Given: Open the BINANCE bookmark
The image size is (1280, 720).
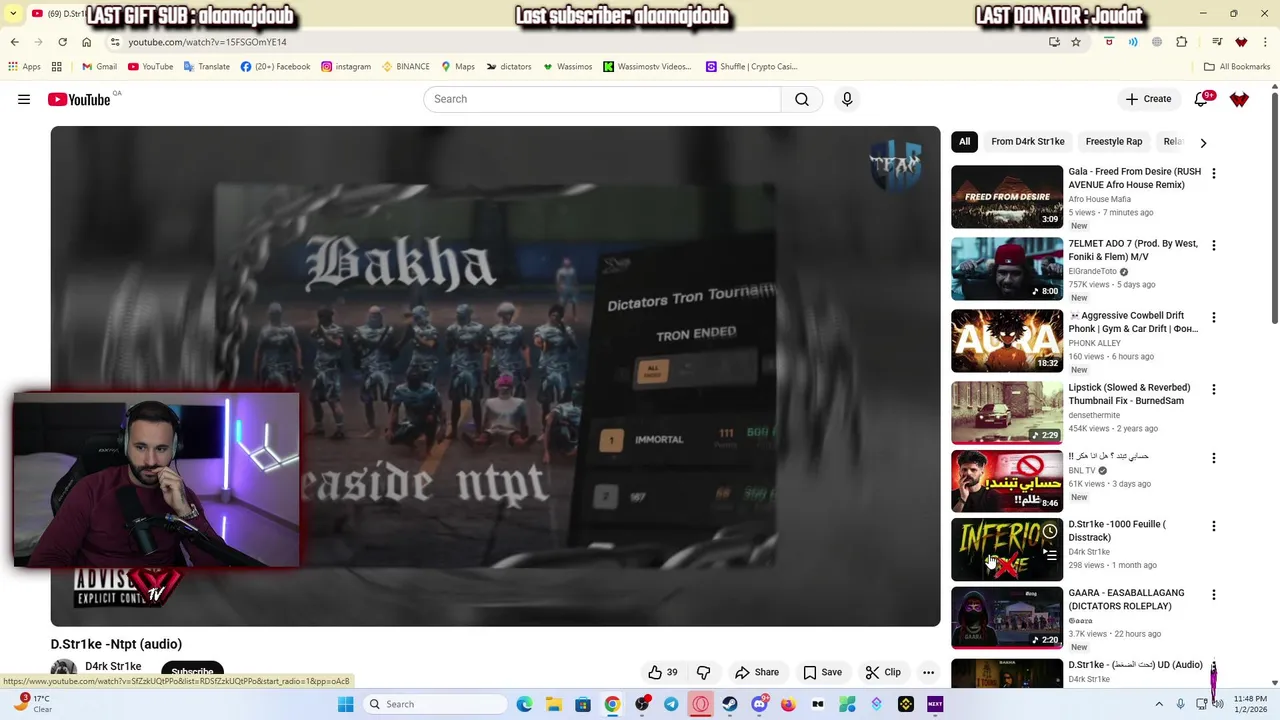Looking at the screenshot, I should tap(406, 67).
